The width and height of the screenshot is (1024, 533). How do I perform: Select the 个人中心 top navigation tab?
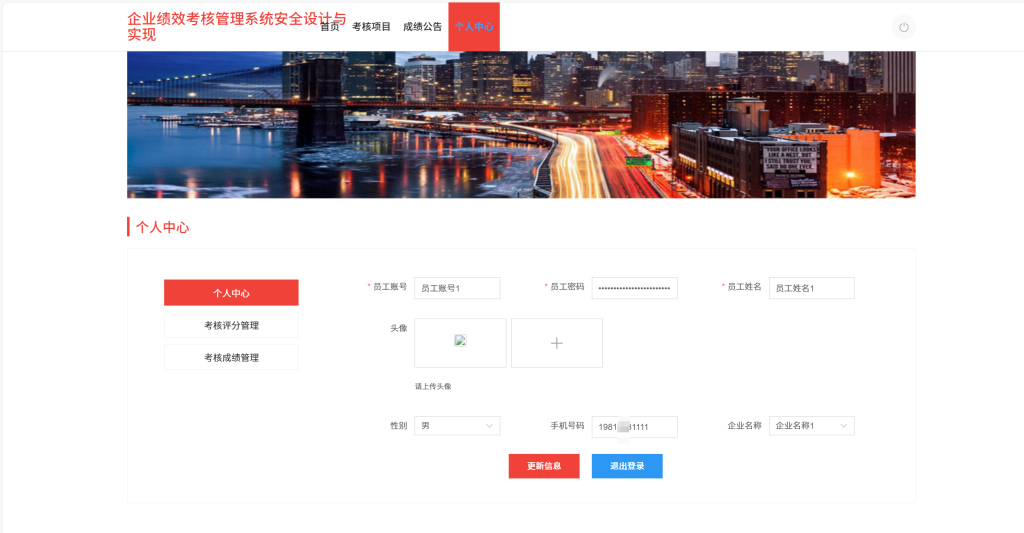click(474, 27)
